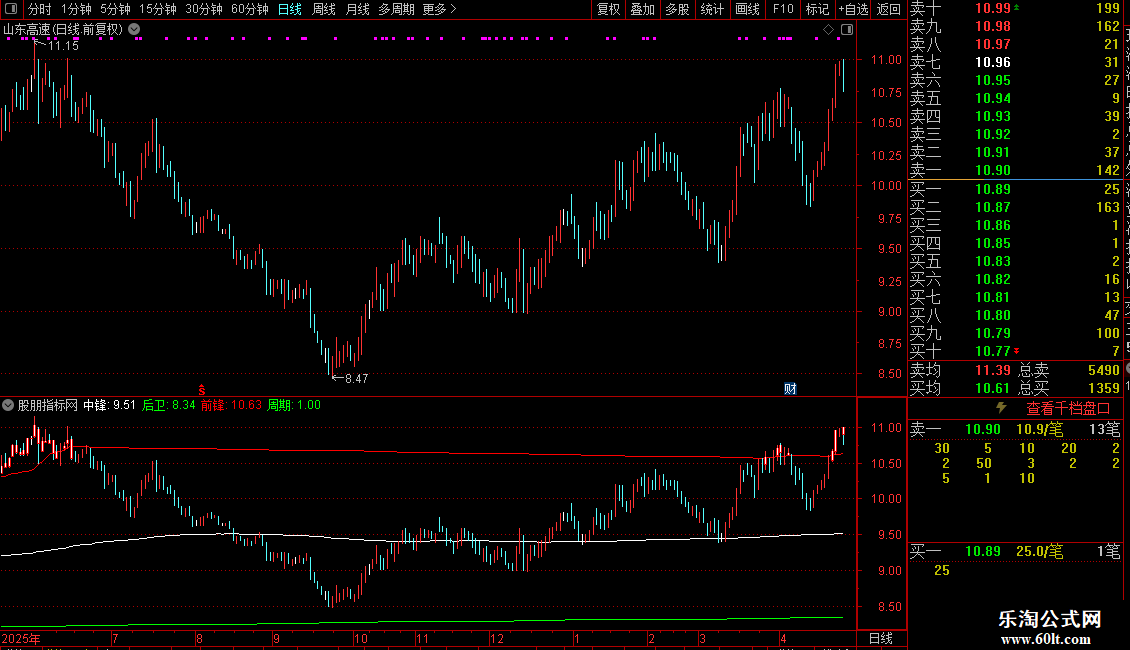Open the 多股 multi-stock view

[677, 9]
